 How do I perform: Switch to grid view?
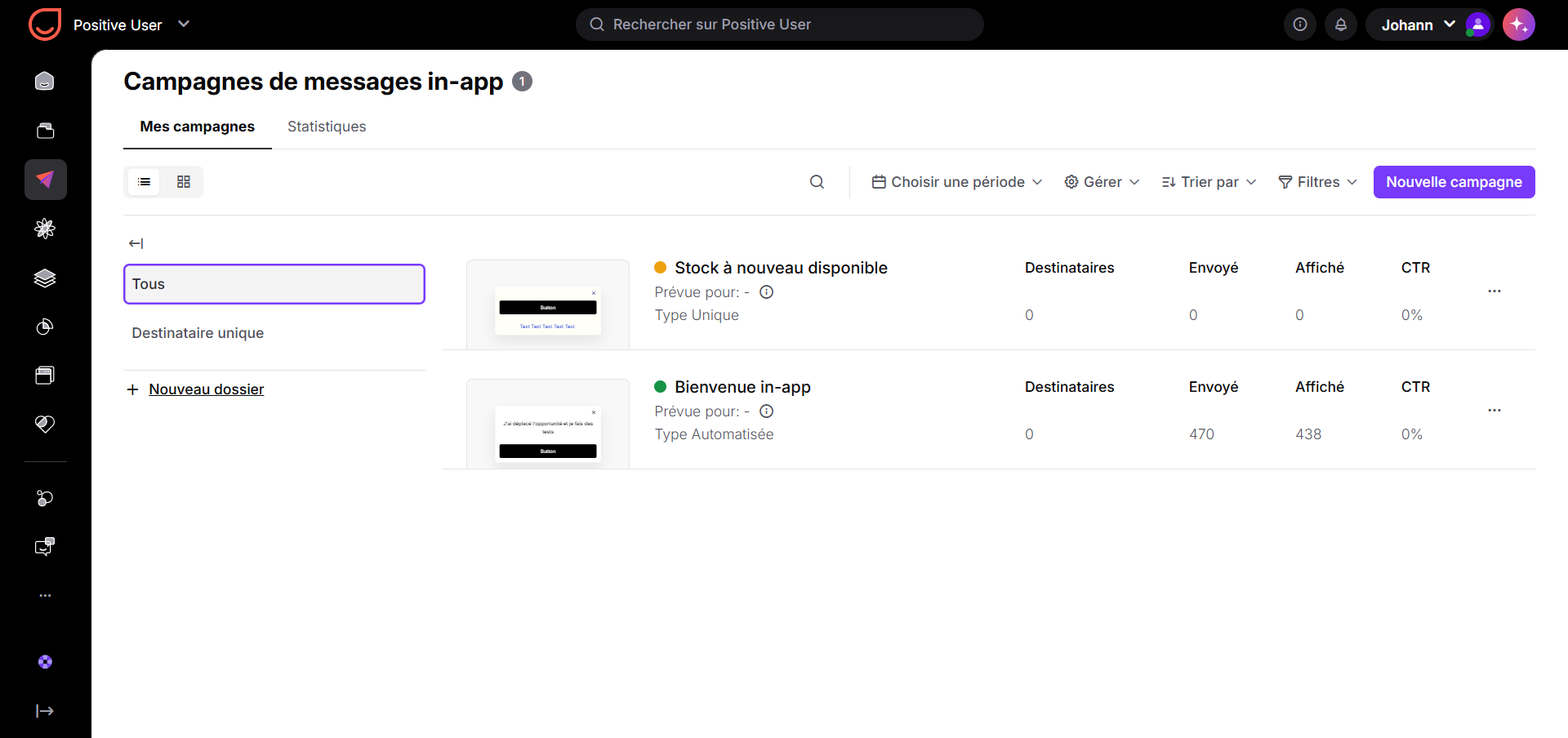[x=184, y=182]
